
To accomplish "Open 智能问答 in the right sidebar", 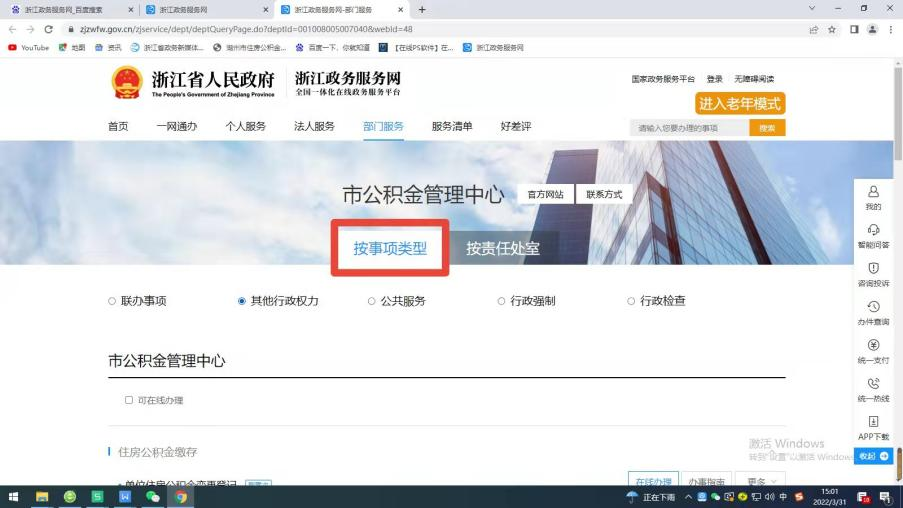I will pos(873,236).
